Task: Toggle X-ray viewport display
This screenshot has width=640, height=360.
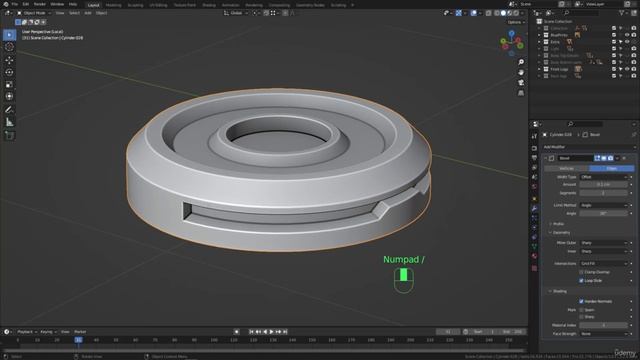Action: [489, 13]
